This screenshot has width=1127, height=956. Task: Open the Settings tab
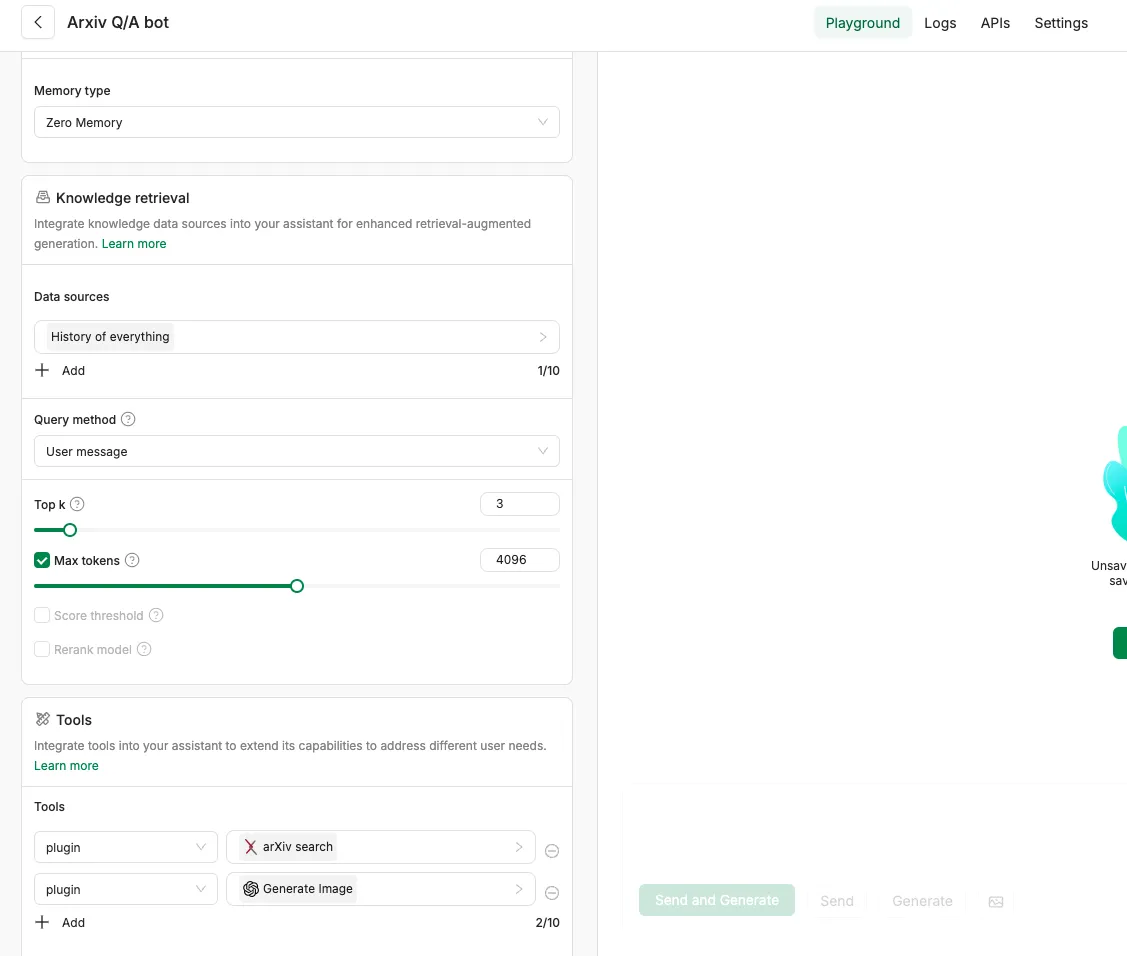tap(1061, 23)
